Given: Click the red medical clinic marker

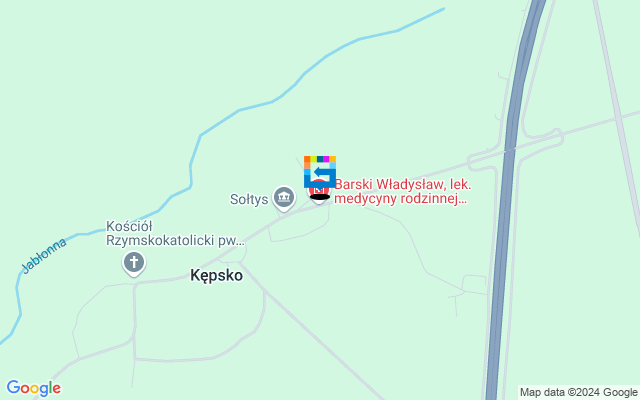Looking at the screenshot, I should pos(319,191).
